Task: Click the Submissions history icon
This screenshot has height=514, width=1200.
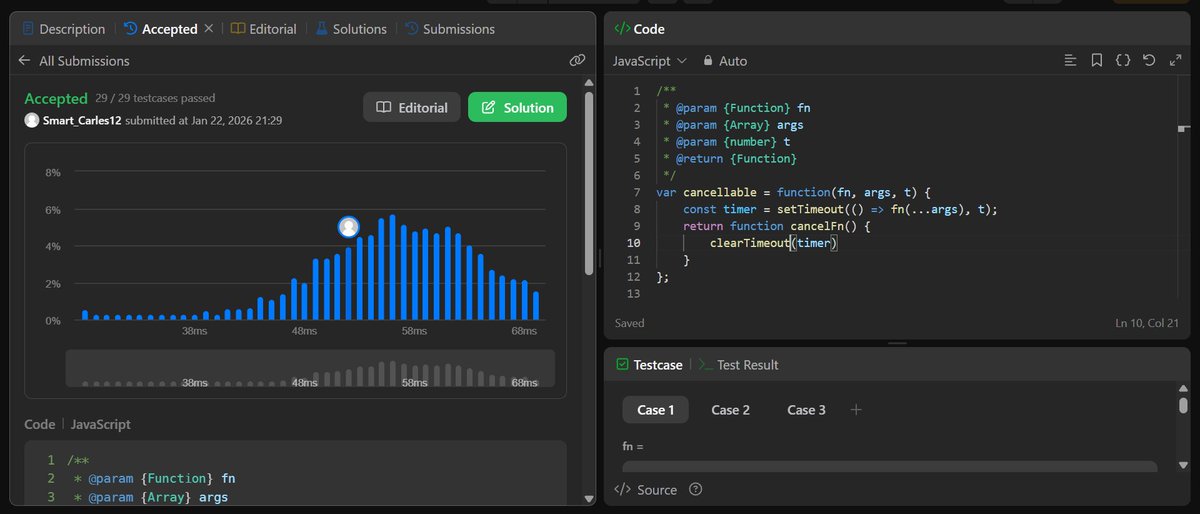Action: [411, 29]
